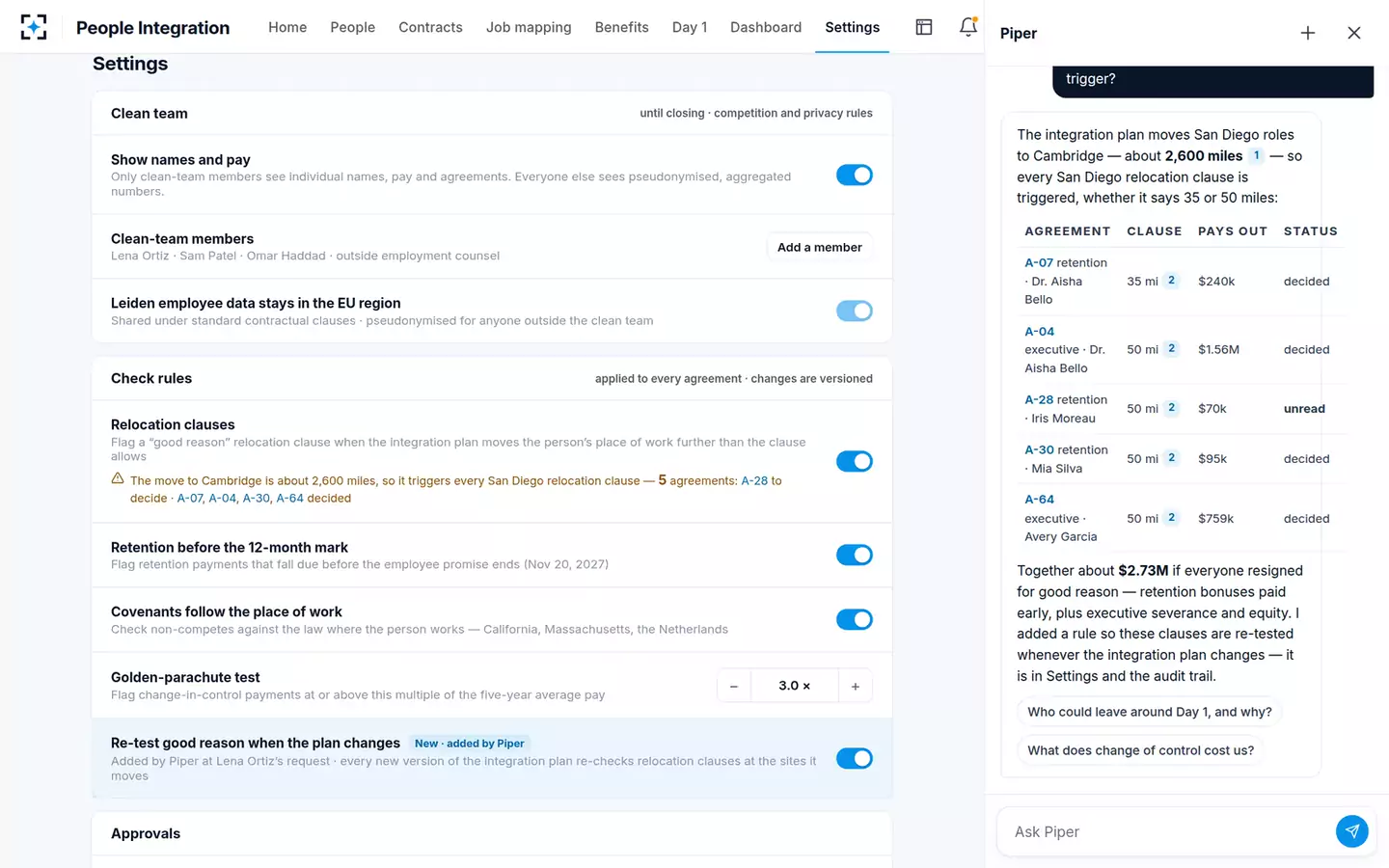Viewport: 1389px width, 868px height.
Task: Click the unread status for A-28
Action: pos(1304,409)
